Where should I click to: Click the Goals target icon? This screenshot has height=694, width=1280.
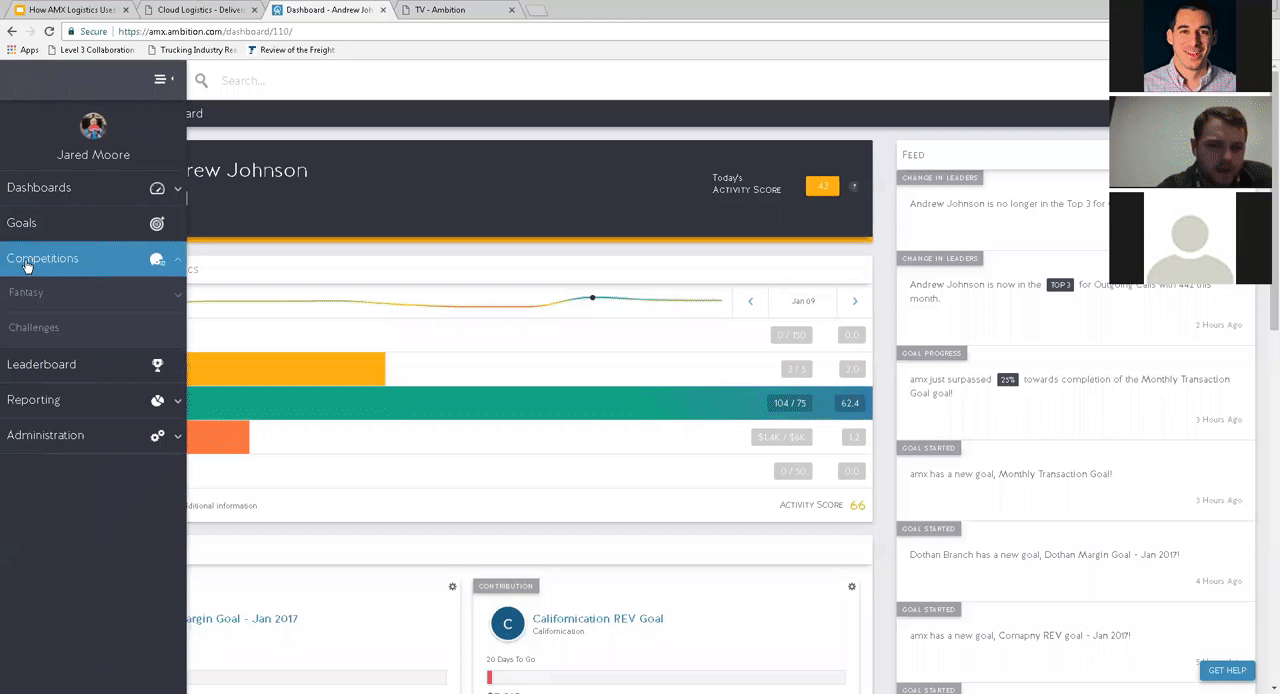pyautogui.click(x=157, y=224)
